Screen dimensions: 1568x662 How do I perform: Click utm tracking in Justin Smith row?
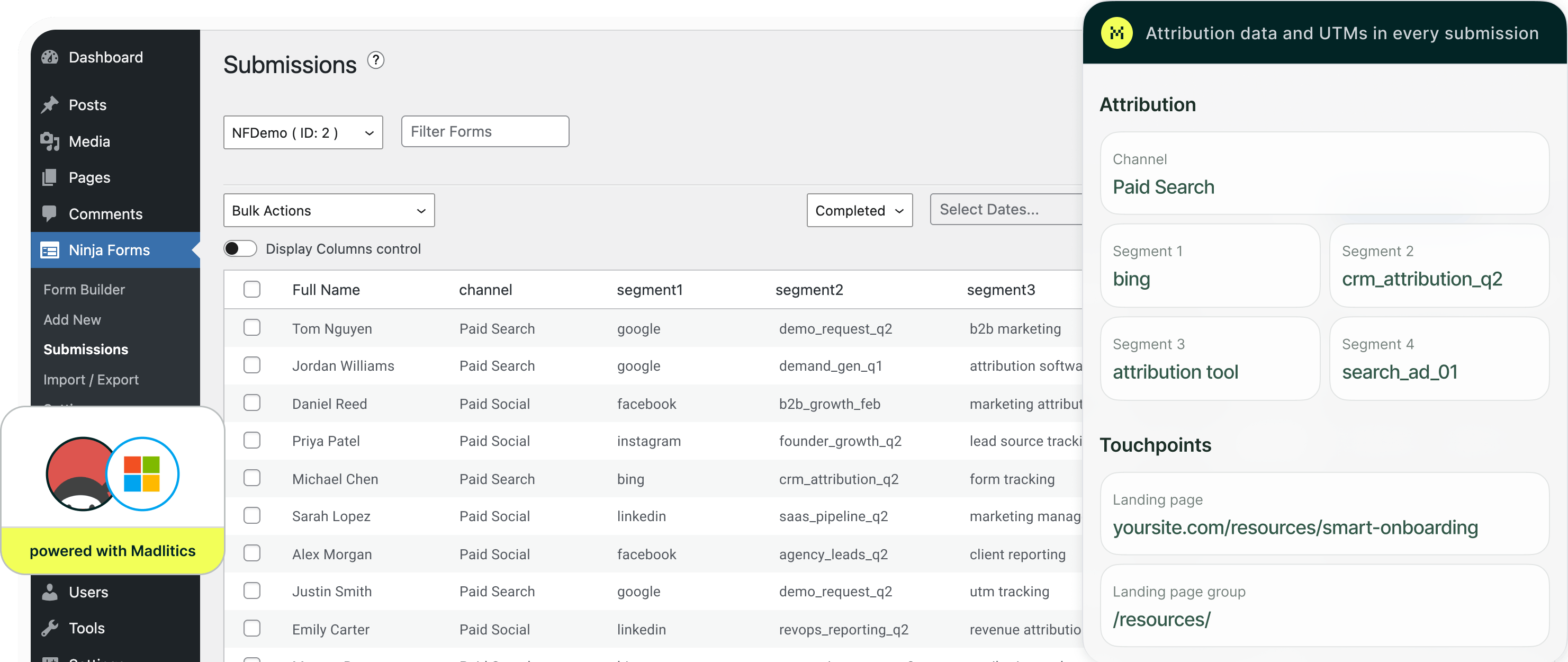tap(1009, 592)
